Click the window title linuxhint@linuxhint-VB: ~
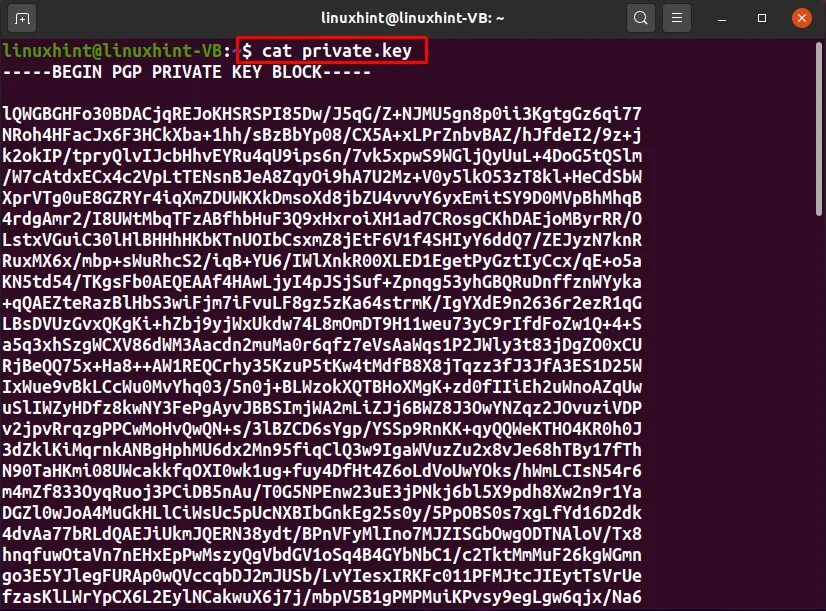This screenshot has width=826, height=611. coord(412,18)
